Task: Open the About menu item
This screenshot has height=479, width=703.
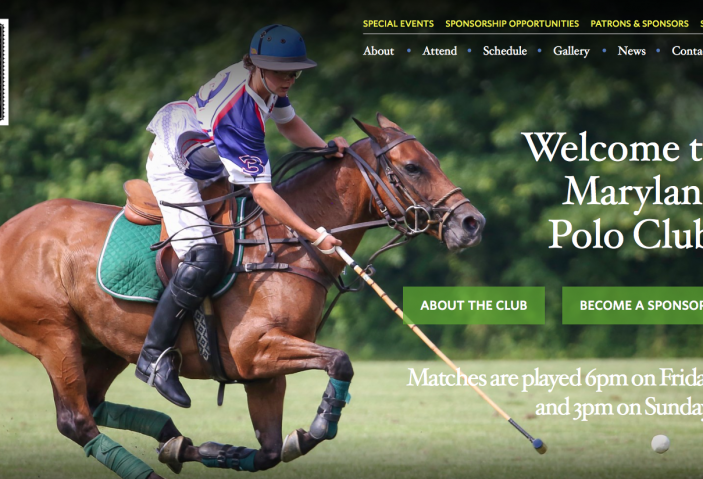Action: [378, 51]
